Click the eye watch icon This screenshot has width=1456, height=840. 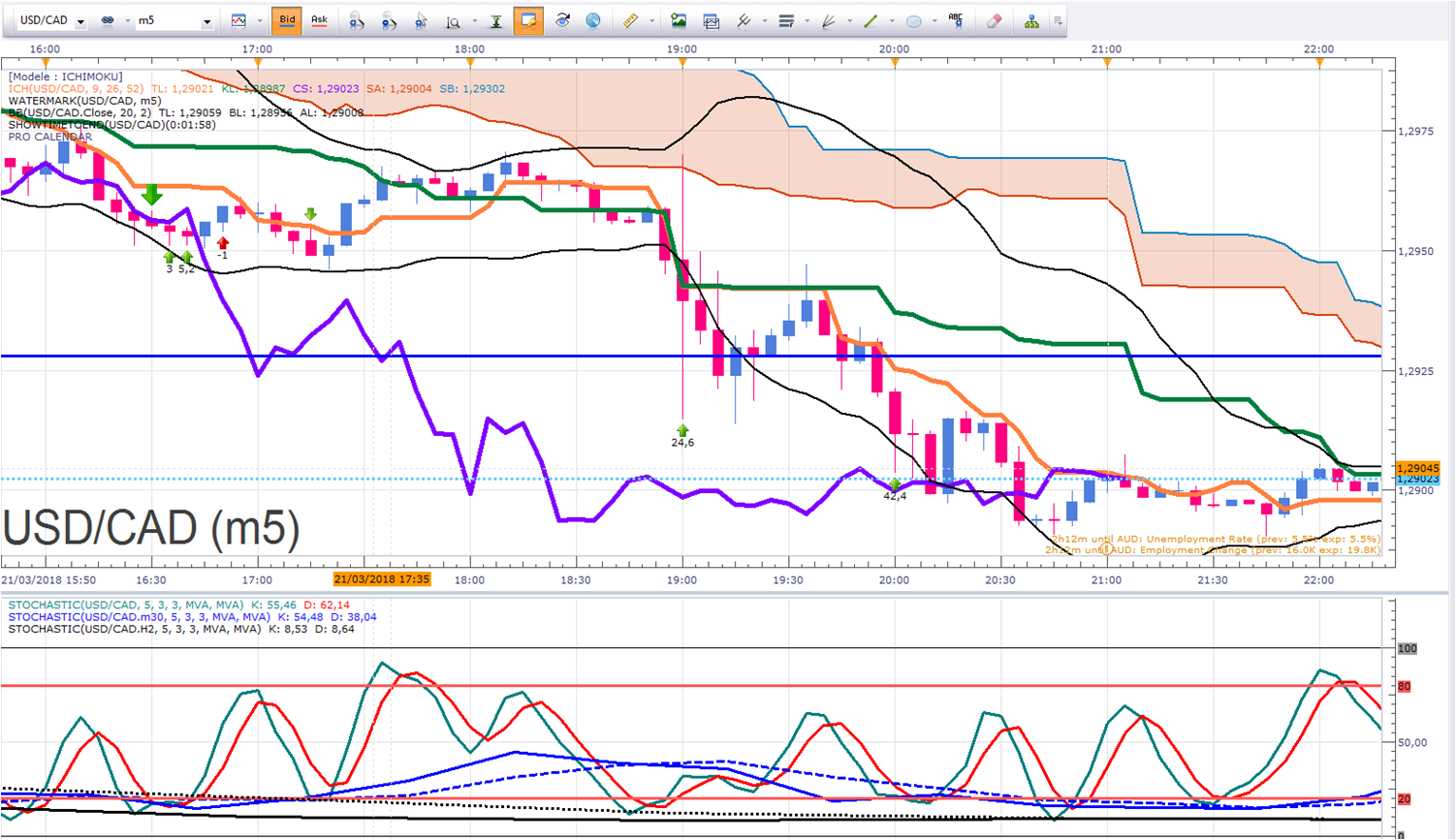[562, 20]
